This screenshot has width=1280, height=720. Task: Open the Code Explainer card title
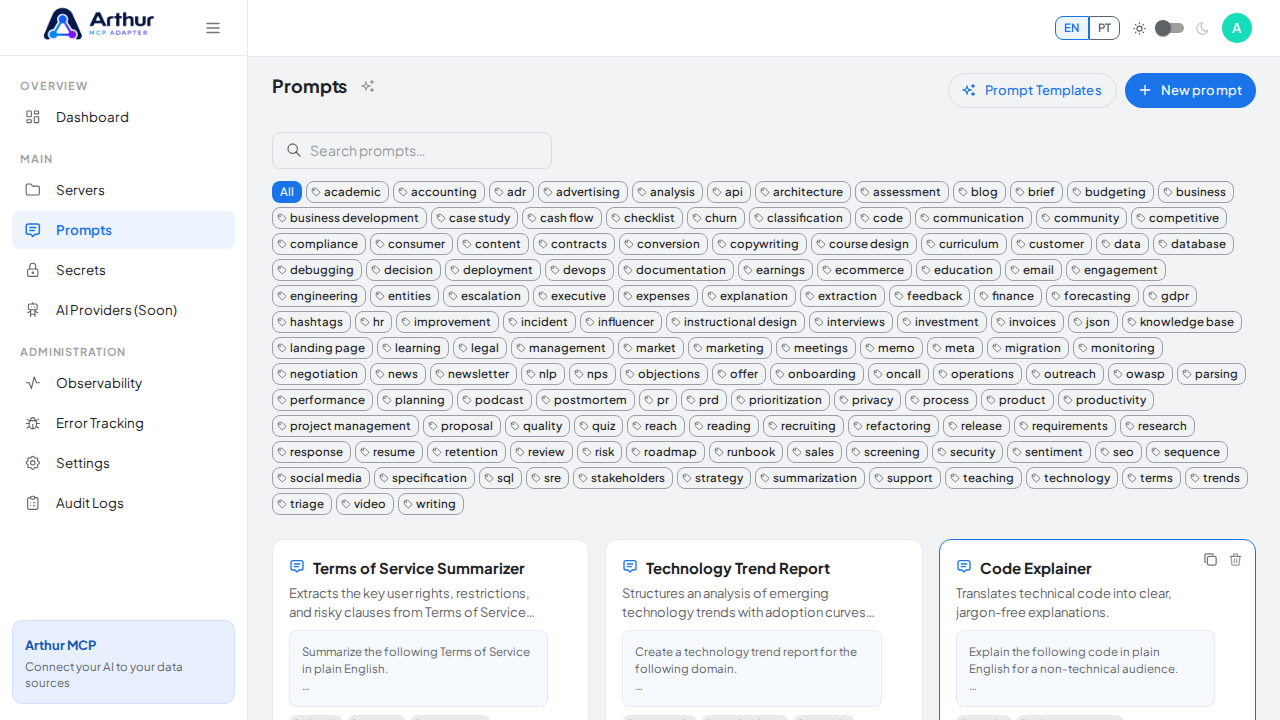coord(1036,568)
